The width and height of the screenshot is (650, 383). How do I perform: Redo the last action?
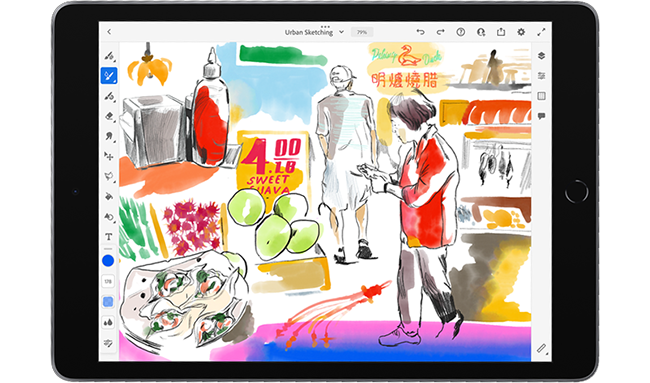441,32
